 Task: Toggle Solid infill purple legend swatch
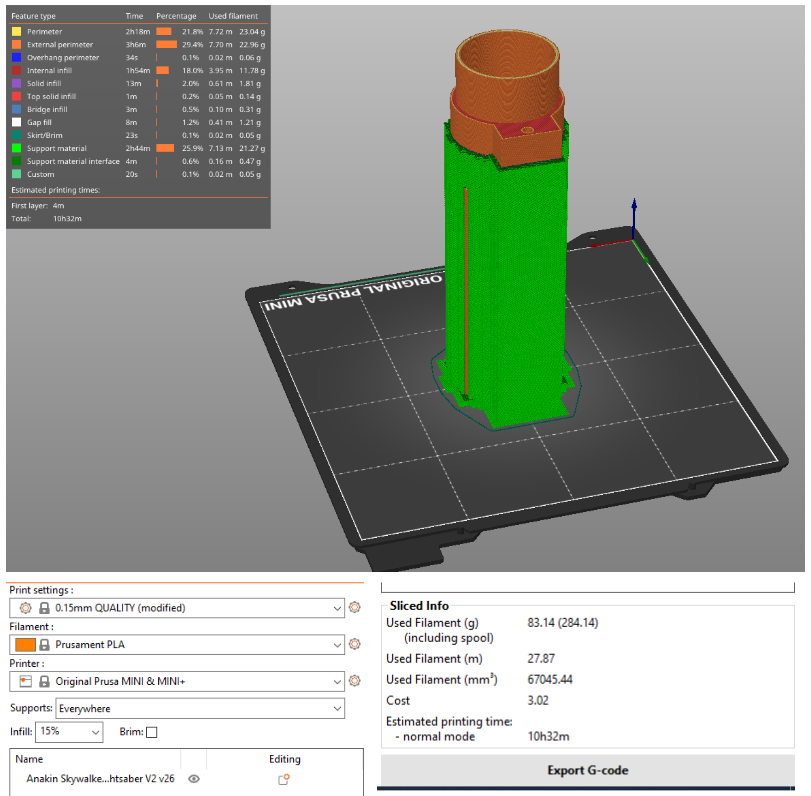tap(17, 83)
